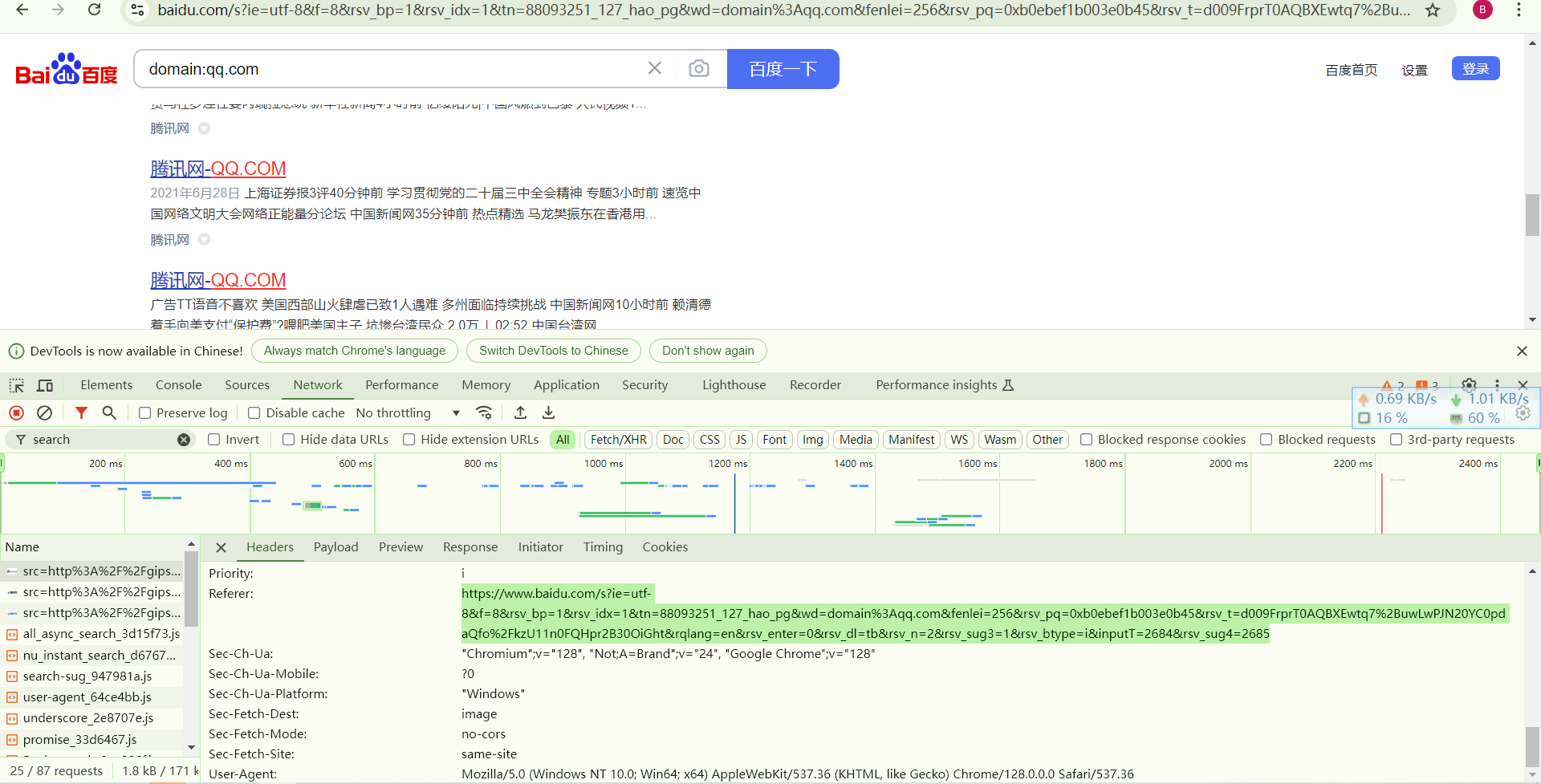The height and width of the screenshot is (784, 1541).
Task: Click the Baidu logo
Action: pos(67,69)
